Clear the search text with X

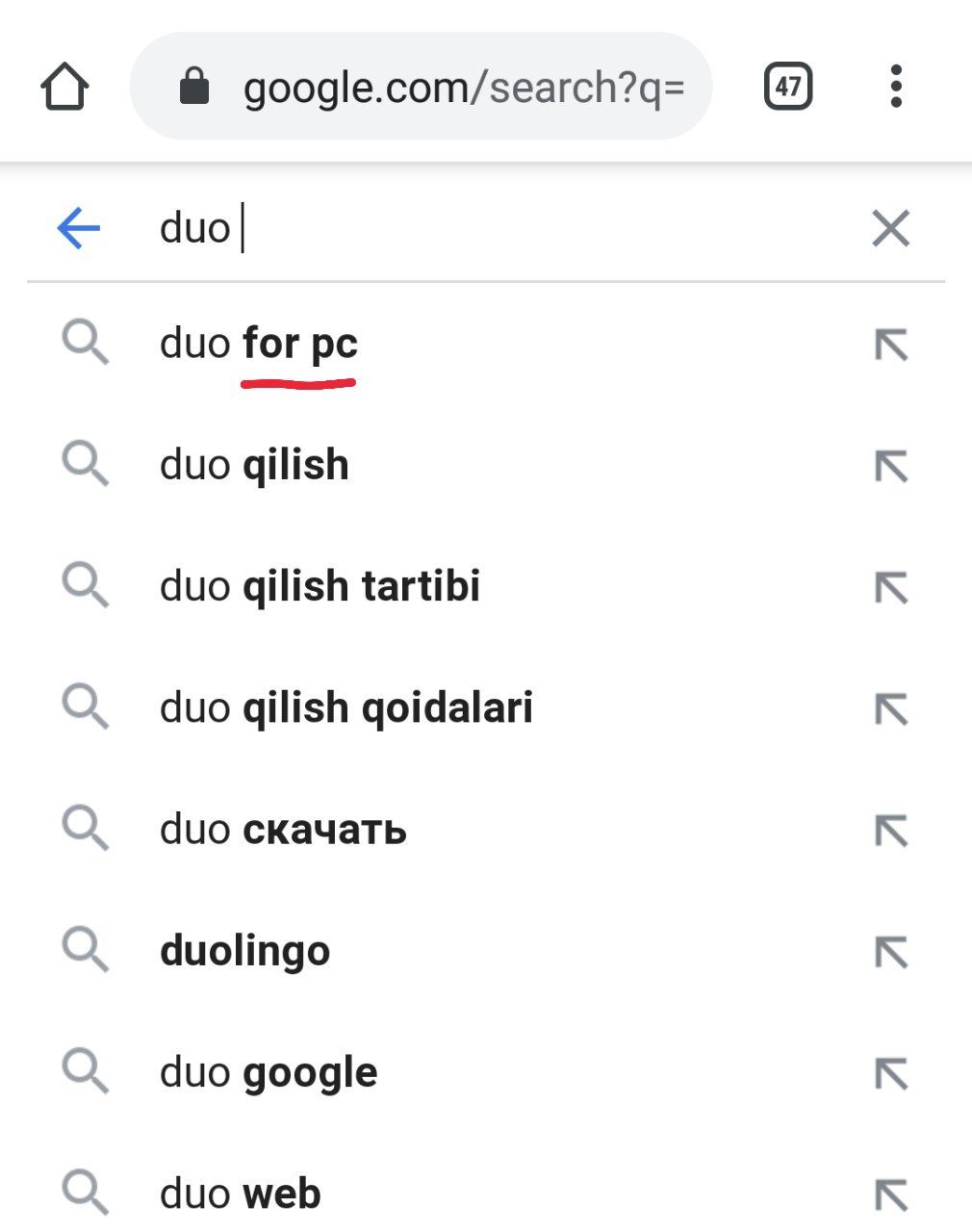click(x=890, y=229)
